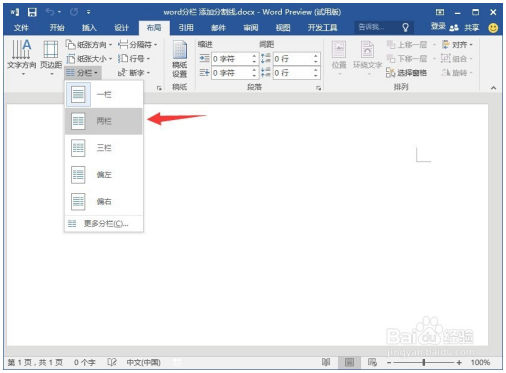
Task: Click the zoom slider handle
Action: [x=424, y=362]
